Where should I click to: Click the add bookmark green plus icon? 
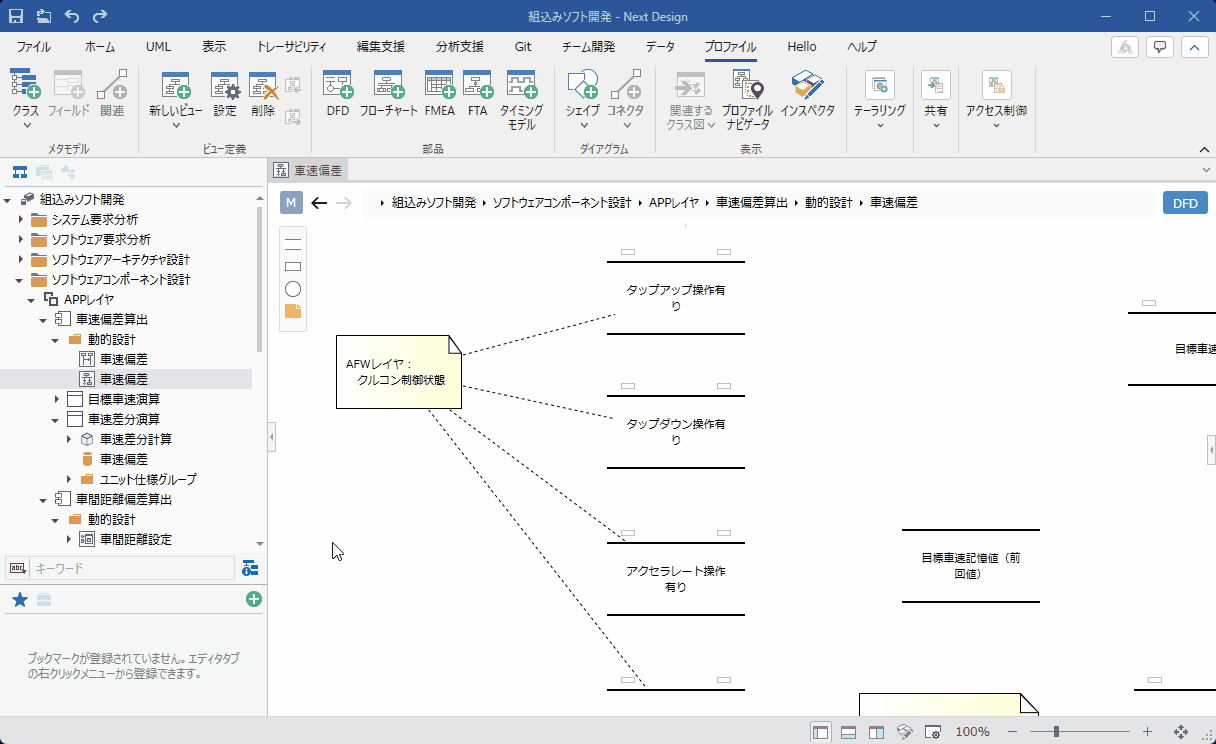click(x=254, y=599)
